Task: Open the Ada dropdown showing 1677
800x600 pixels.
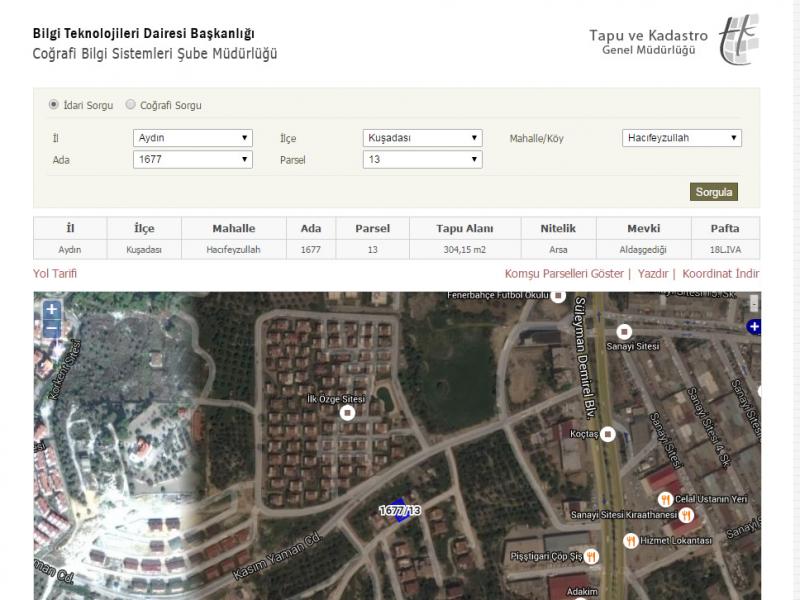Action: [x=192, y=159]
